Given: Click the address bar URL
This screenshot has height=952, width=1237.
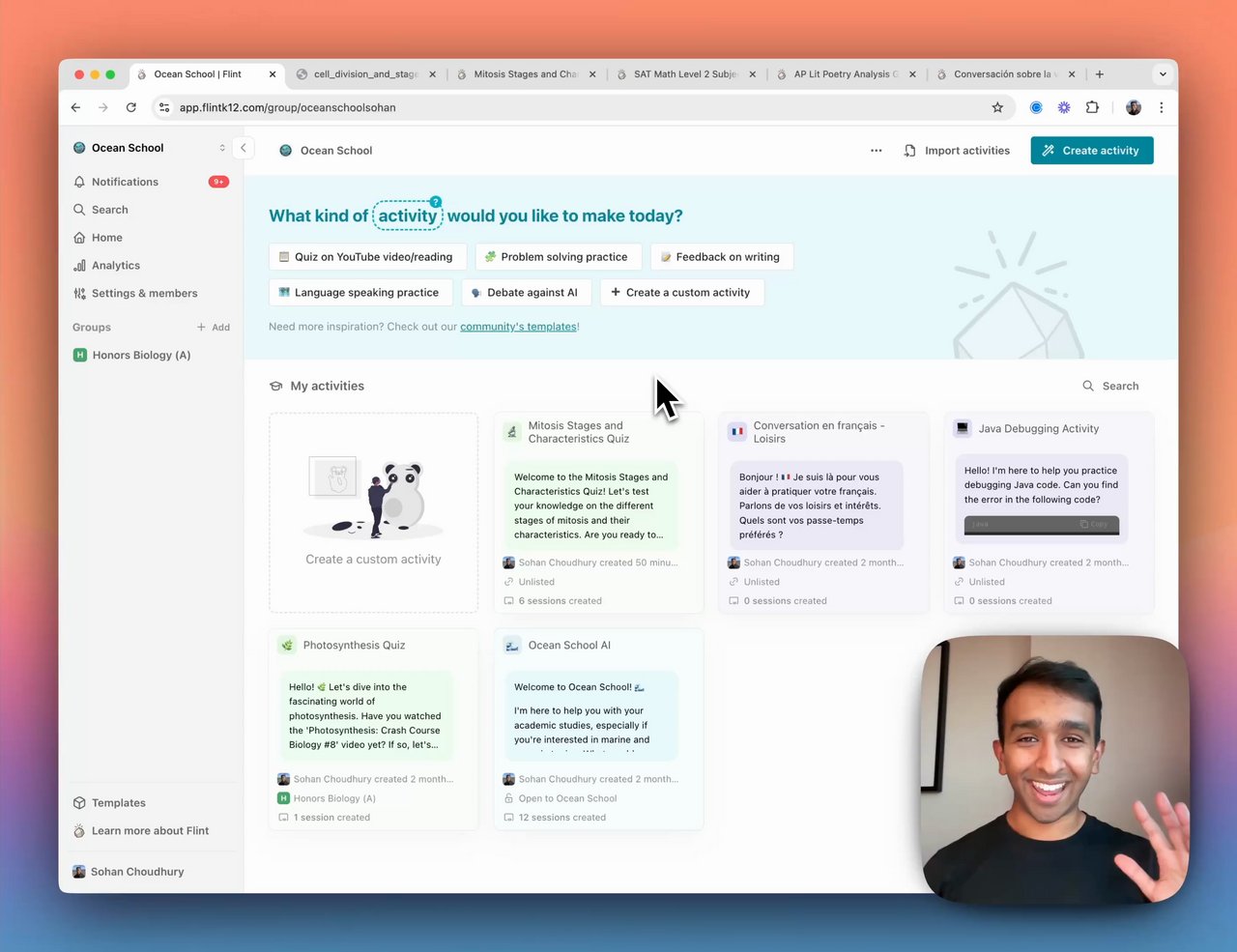Looking at the screenshot, I should pyautogui.click(x=288, y=108).
